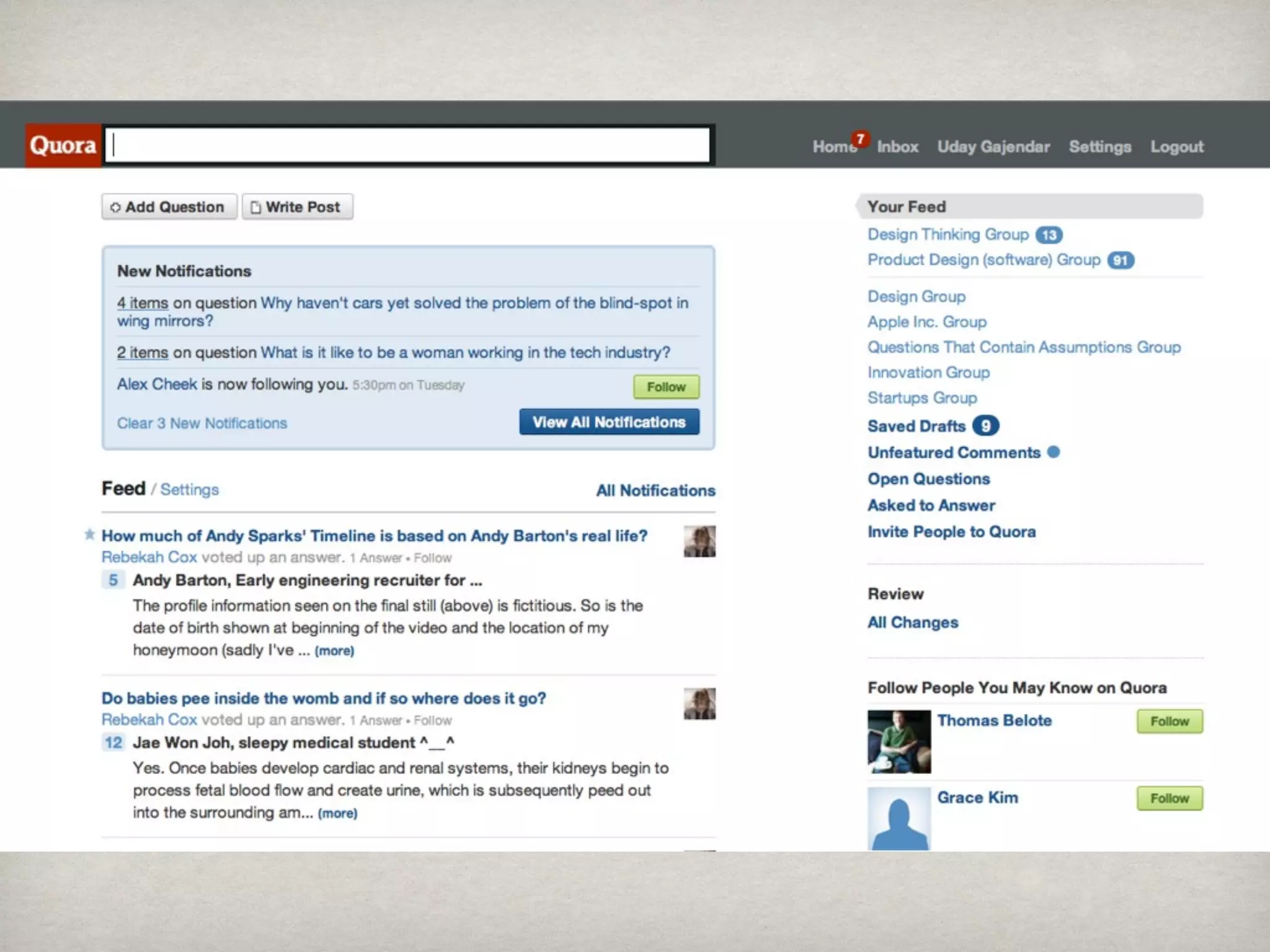Click Clear 3 New Notifications link

point(202,423)
